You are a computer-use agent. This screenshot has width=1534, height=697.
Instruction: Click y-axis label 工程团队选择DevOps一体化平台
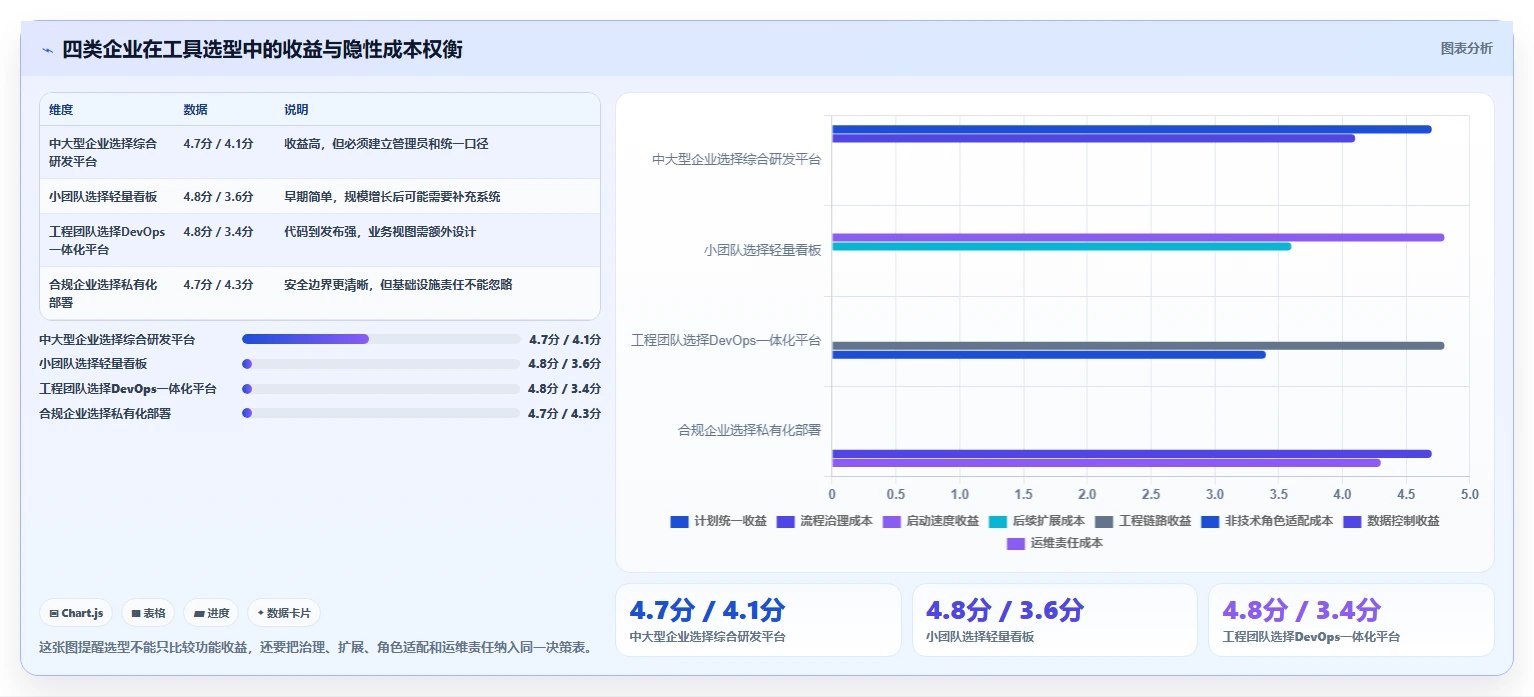[726, 340]
